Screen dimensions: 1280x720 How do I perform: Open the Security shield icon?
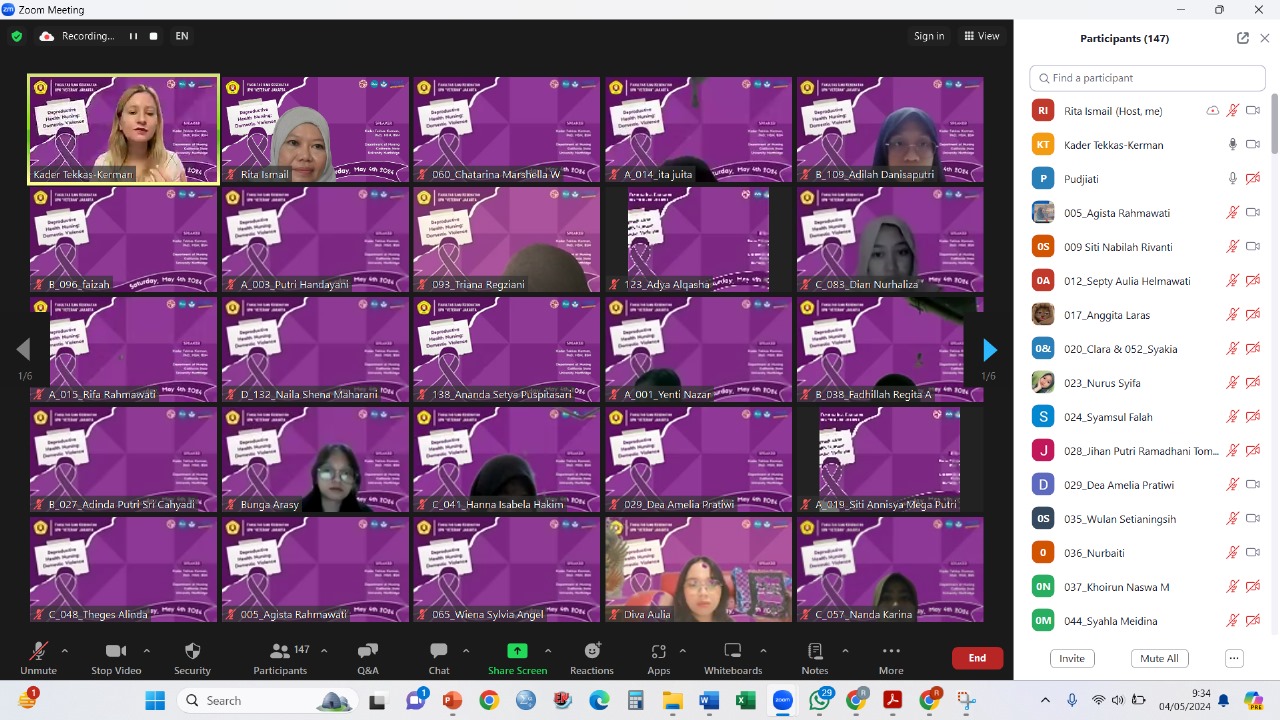tap(192, 652)
